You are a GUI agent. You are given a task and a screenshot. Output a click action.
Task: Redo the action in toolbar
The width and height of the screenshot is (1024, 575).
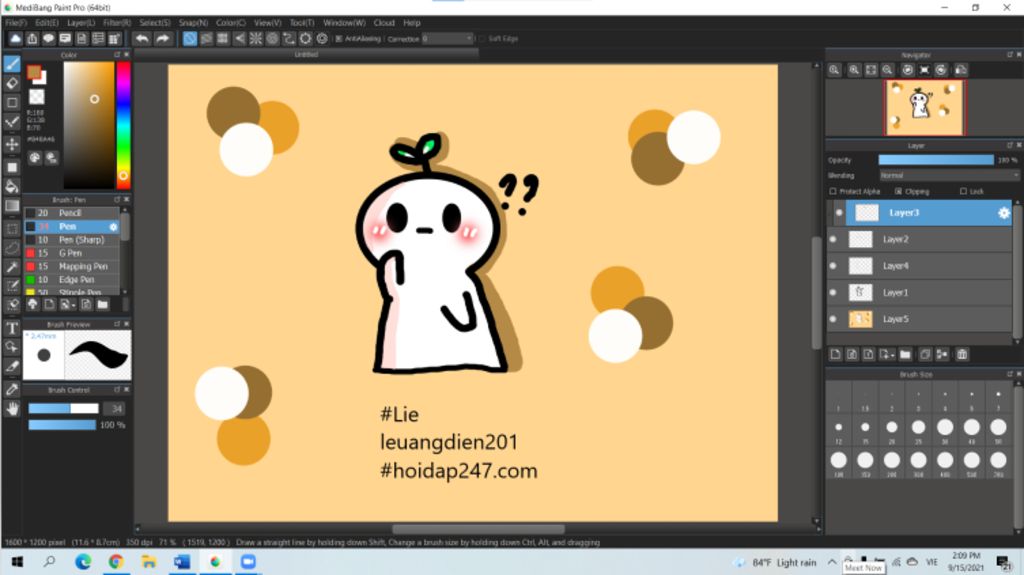[162, 39]
